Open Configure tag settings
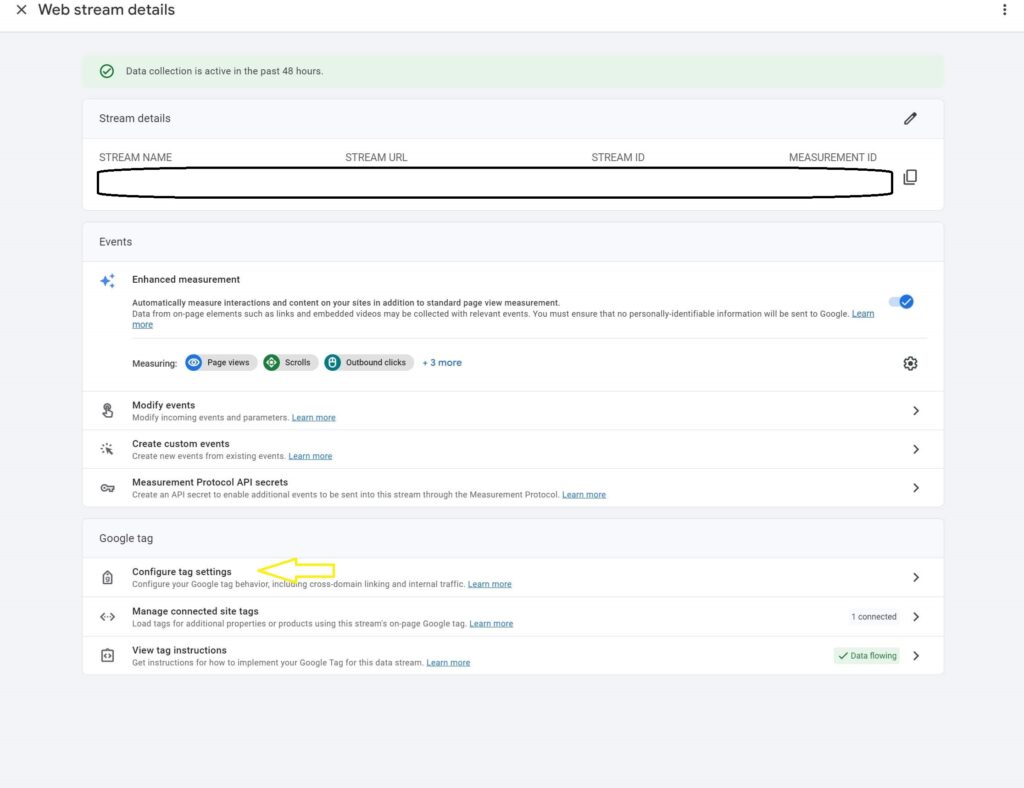 (513, 577)
